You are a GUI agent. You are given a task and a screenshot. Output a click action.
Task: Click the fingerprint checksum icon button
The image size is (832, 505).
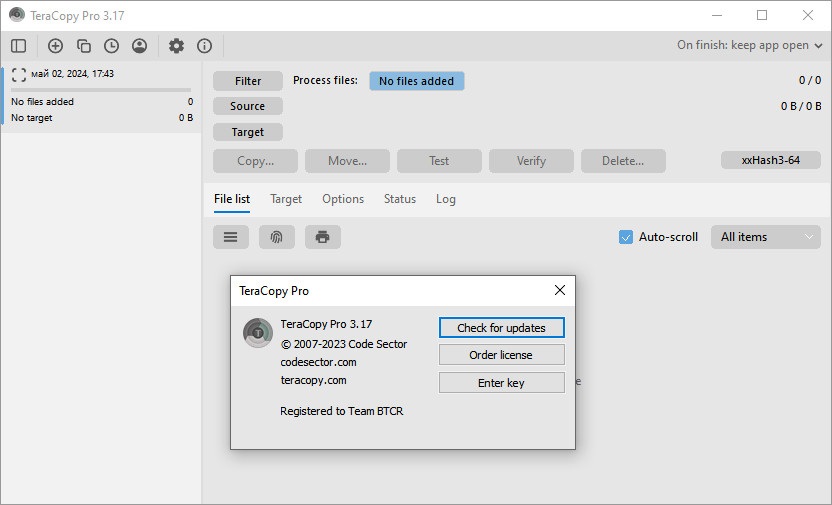coord(276,237)
